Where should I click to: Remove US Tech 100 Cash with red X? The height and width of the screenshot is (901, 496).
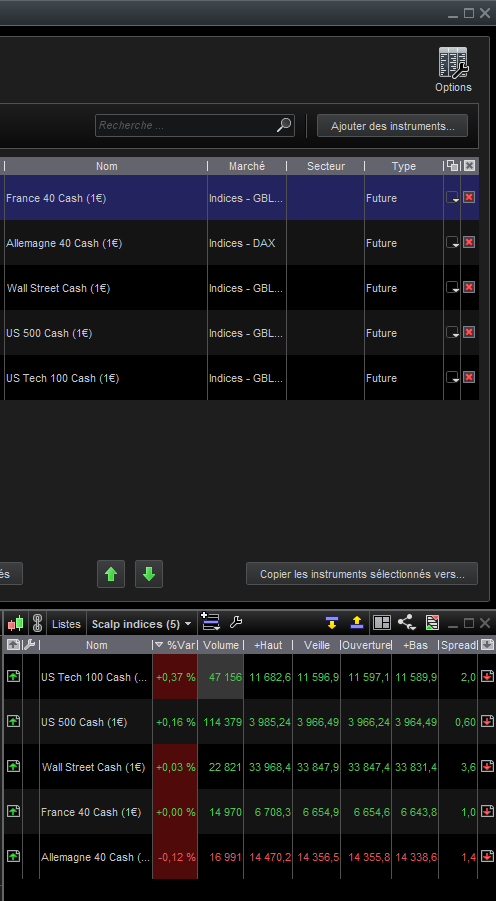tap(469, 377)
